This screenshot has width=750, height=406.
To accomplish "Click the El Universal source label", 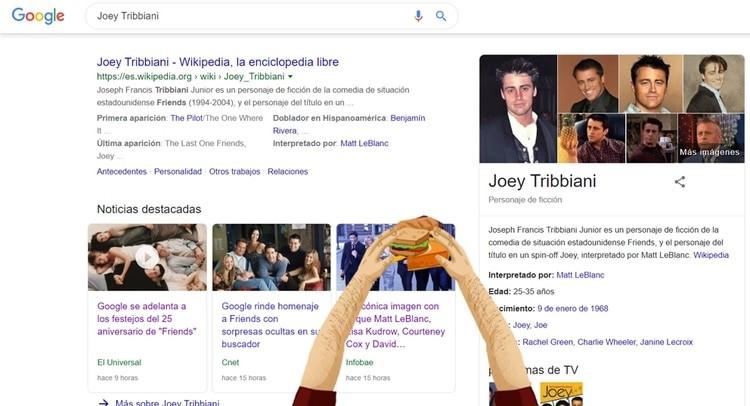I will tap(119, 362).
